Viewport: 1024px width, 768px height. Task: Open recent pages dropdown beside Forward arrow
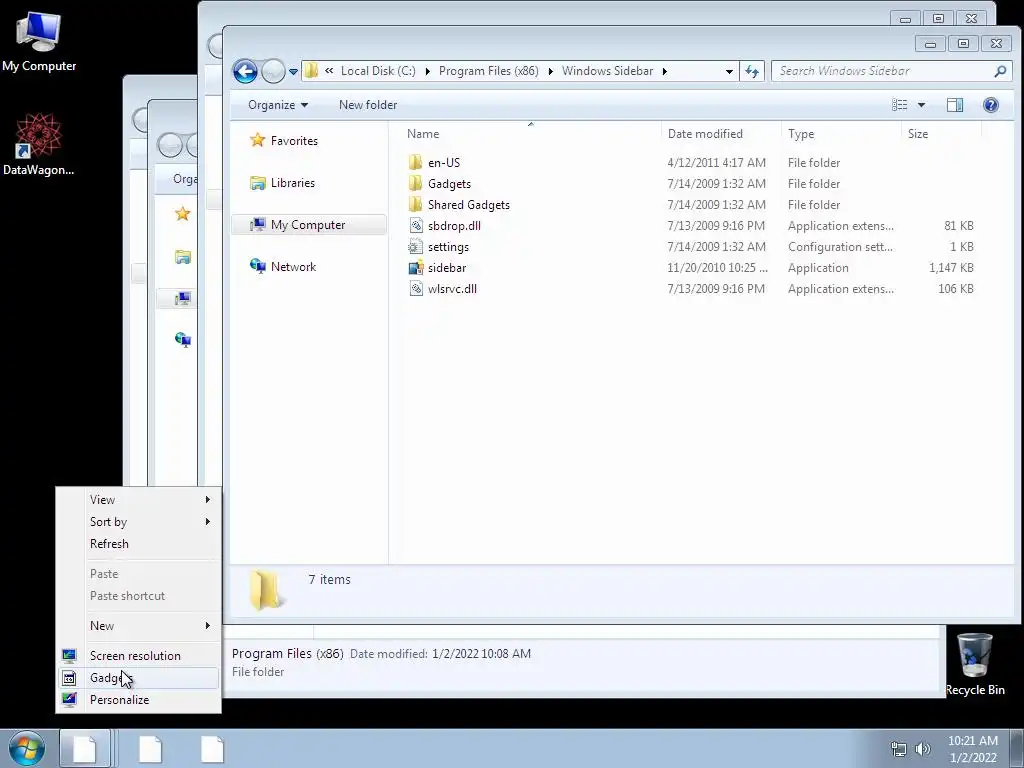click(x=293, y=71)
